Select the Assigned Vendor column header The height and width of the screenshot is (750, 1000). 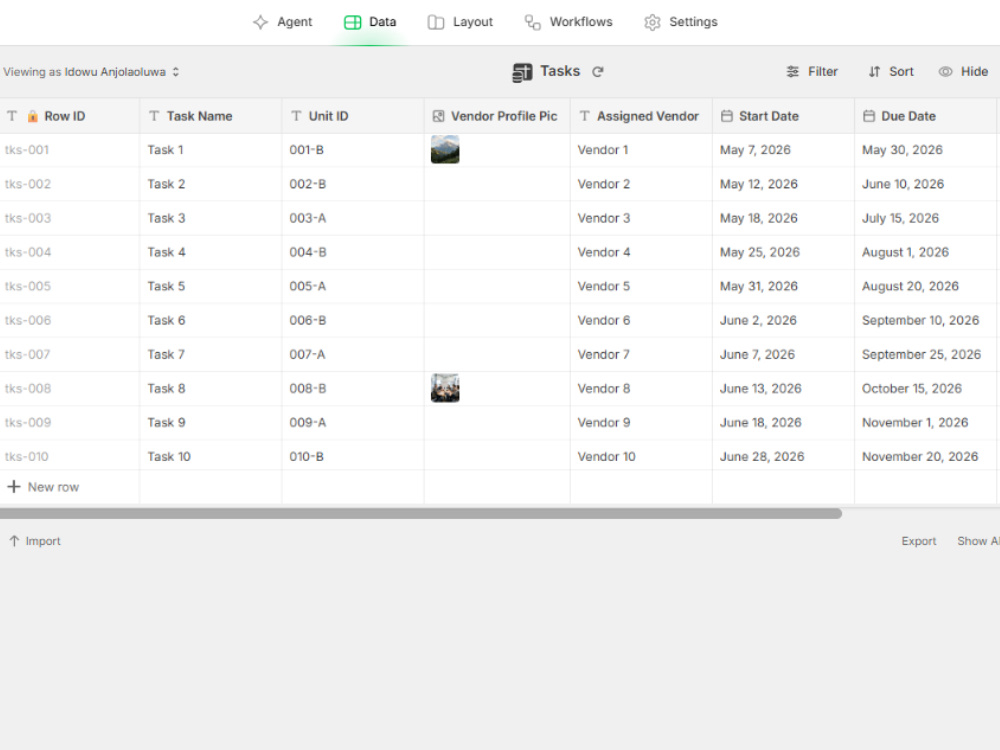642,116
